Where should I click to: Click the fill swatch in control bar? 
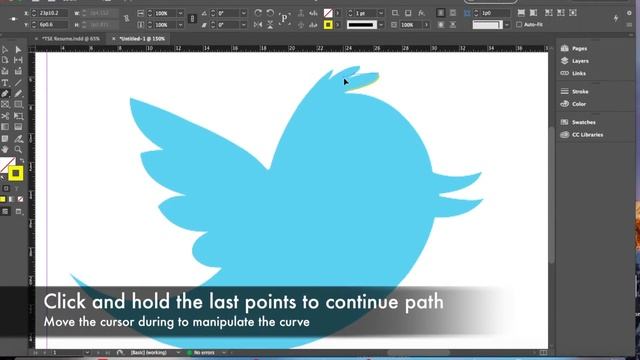328,13
